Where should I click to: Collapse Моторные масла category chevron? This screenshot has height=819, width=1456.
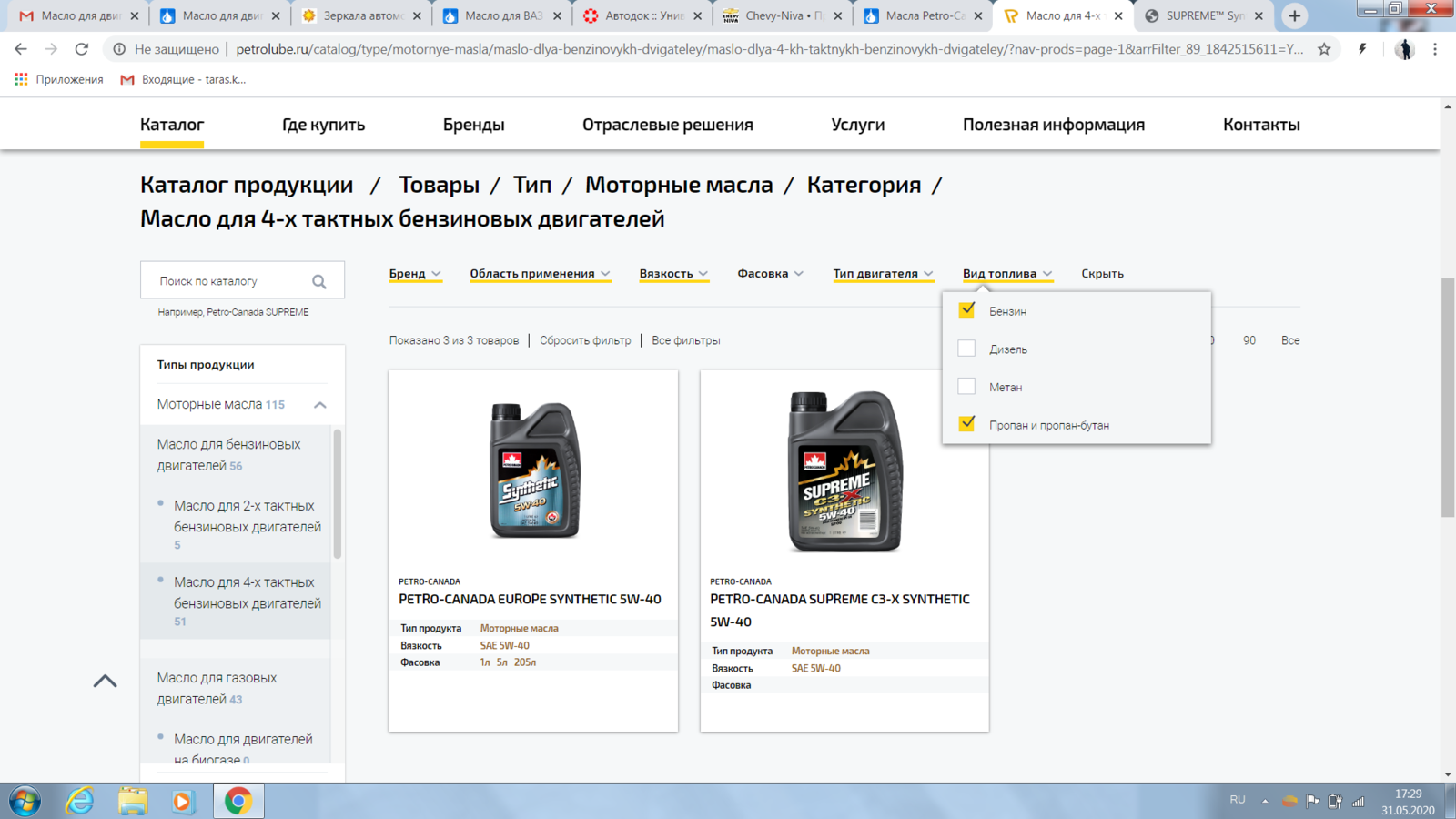pos(319,405)
